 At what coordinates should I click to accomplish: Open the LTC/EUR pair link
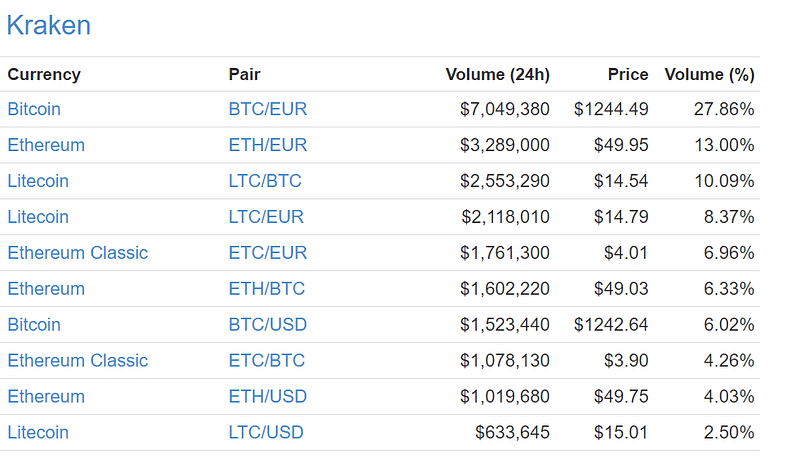[266, 217]
